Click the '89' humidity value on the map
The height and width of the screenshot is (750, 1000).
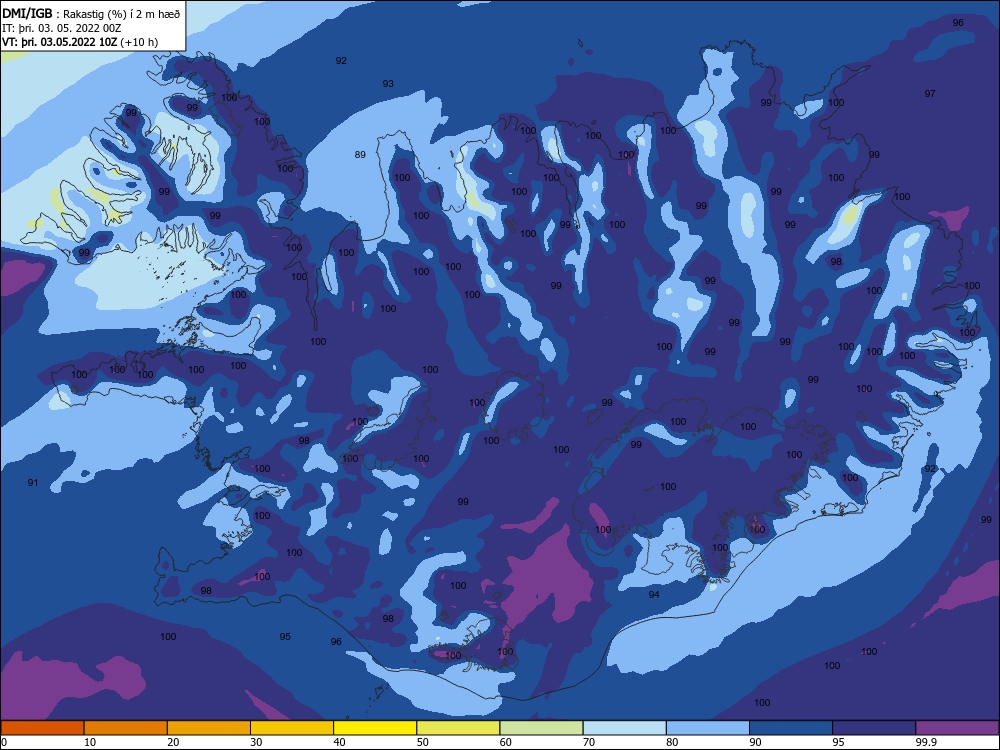pos(360,154)
